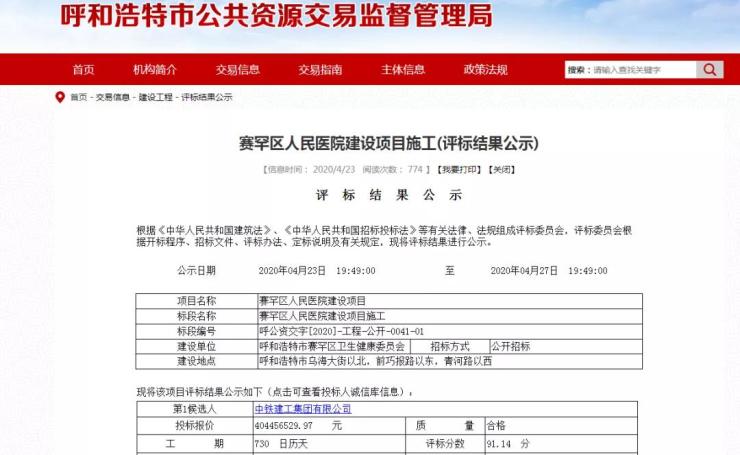740x455 pixels.
Task: Open 政策法规 from the navigation bar
Action: (485, 70)
